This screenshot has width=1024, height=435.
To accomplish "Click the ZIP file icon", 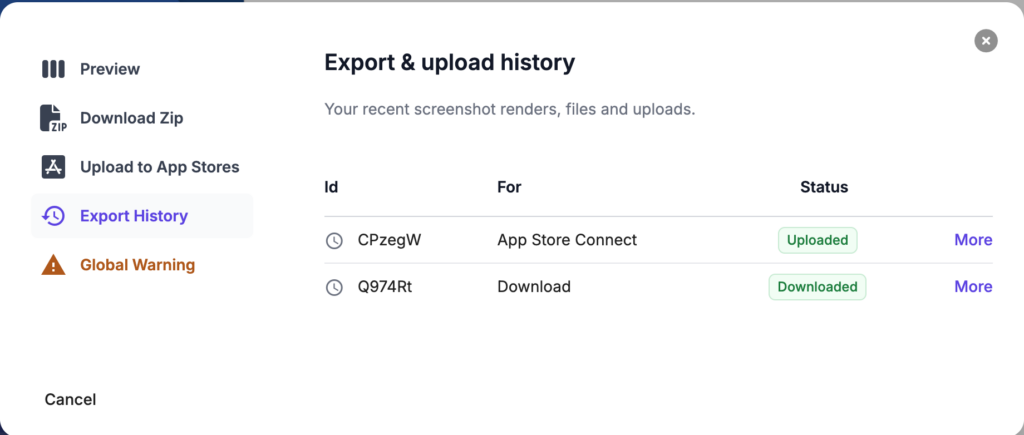I will click(x=53, y=118).
